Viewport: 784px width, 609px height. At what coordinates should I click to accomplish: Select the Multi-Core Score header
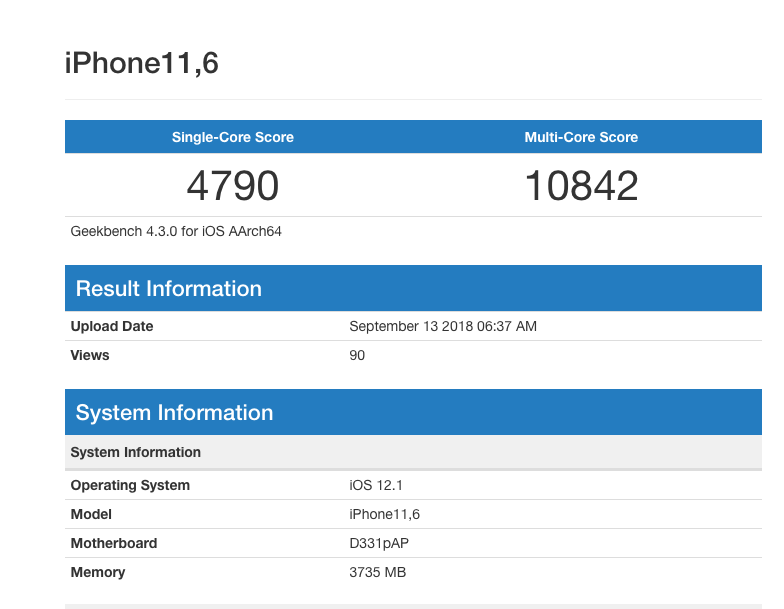581,137
